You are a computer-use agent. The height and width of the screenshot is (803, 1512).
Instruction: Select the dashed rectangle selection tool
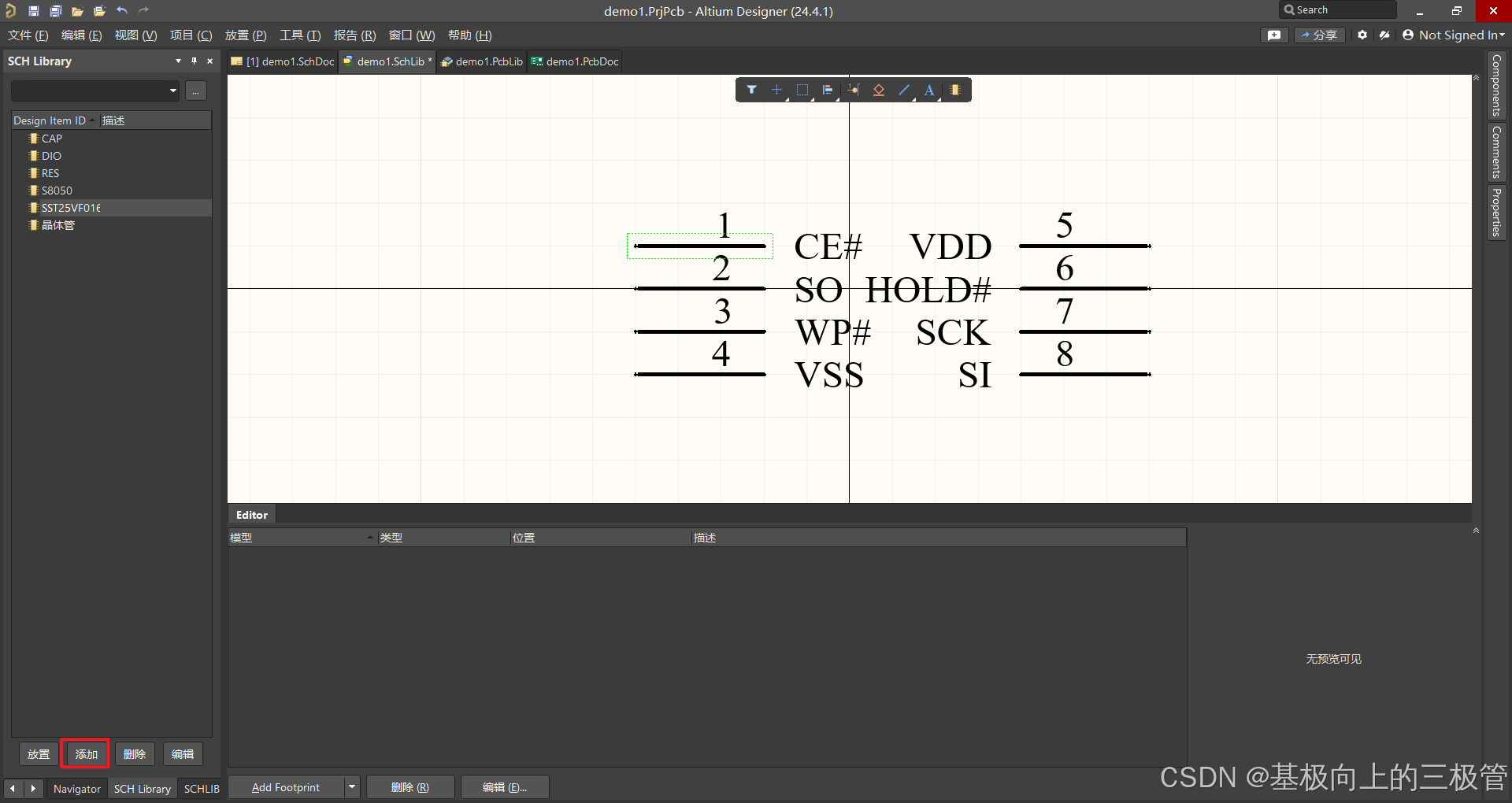pyautogui.click(x=802, y=90)
